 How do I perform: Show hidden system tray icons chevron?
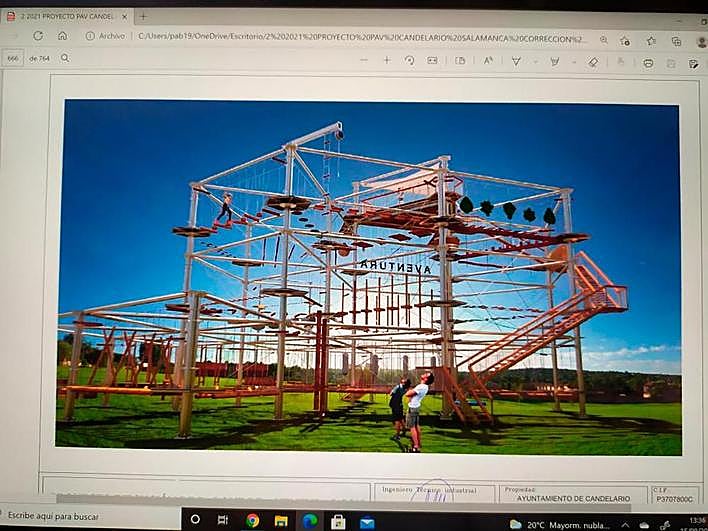[x=625, y=525]
